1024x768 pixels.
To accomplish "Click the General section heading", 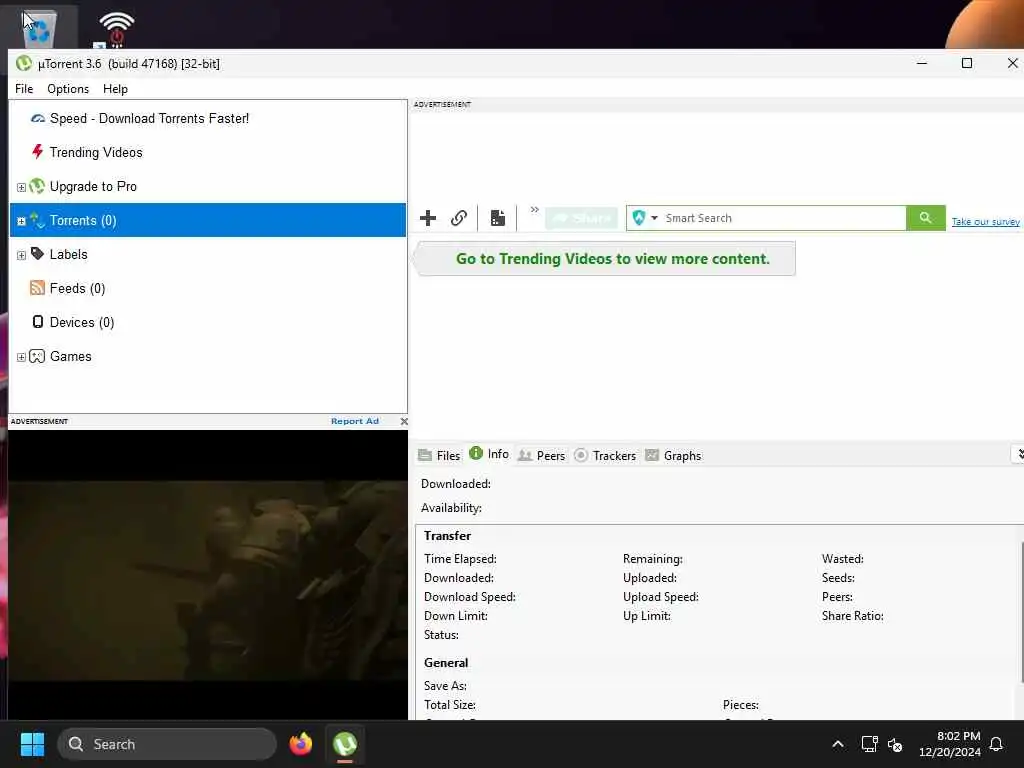I will 446,663.
